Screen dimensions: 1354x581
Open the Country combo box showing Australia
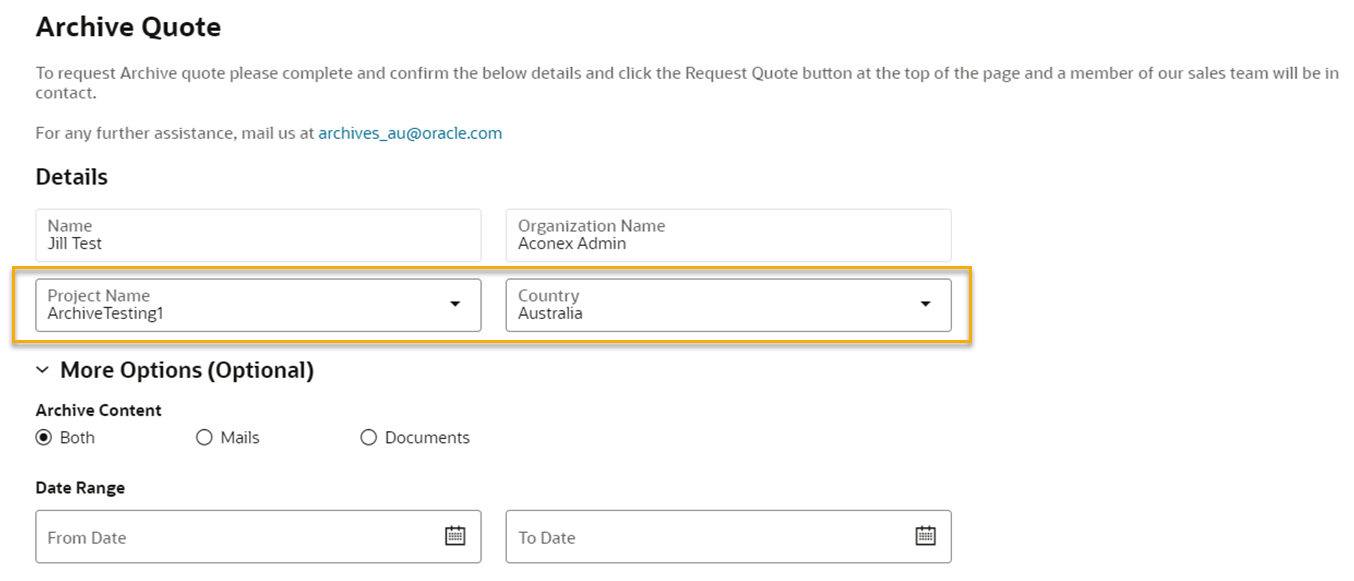(x=728, y=305)
